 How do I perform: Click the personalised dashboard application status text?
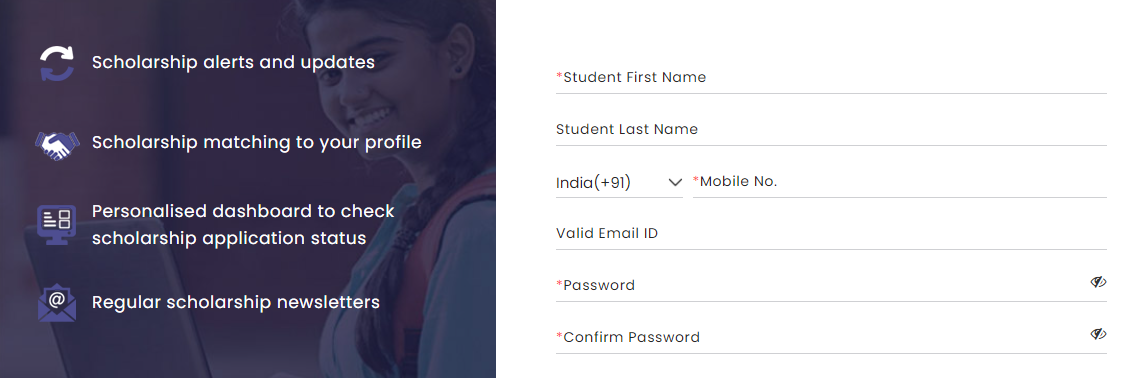(244, 225)
